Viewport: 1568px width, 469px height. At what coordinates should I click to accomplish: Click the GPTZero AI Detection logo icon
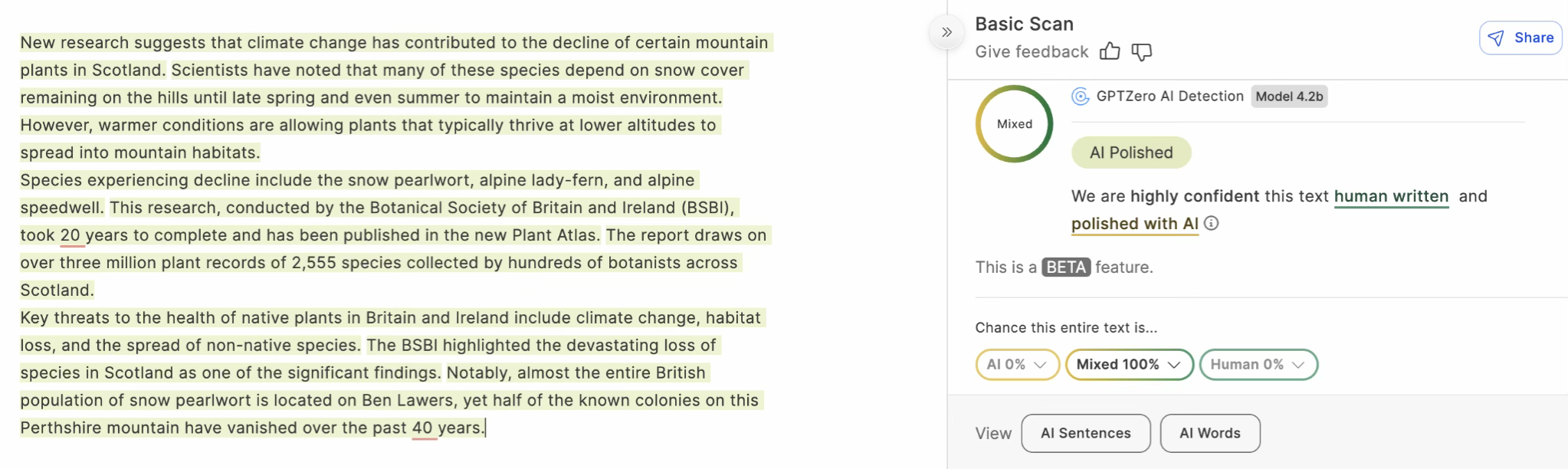pos(1080,97)
